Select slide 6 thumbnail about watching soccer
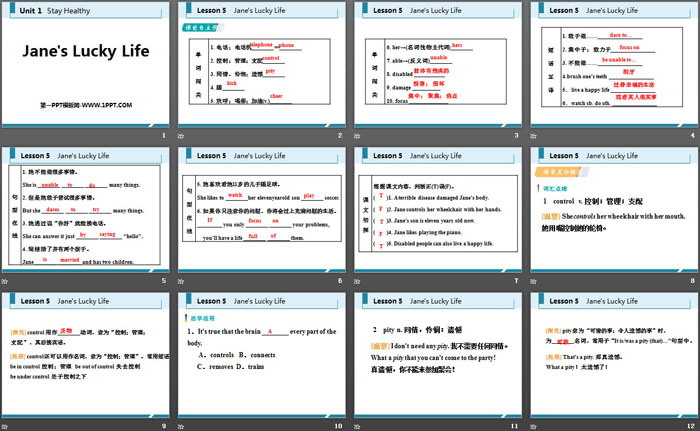The height and width of the screenshot is (431, 700). (x=262, y=209)
